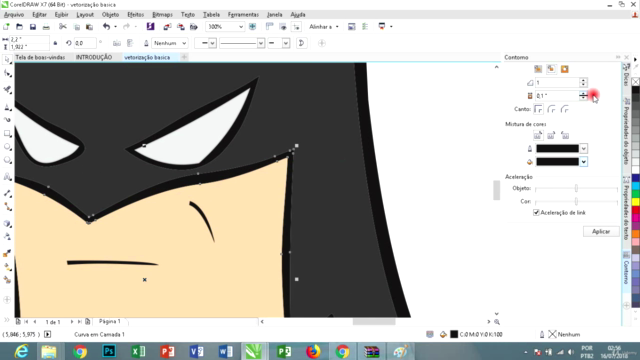The image size is (640, 360).
Task: Choose Inside contour option
Action: pyautogui.click(x=551, y=69)
